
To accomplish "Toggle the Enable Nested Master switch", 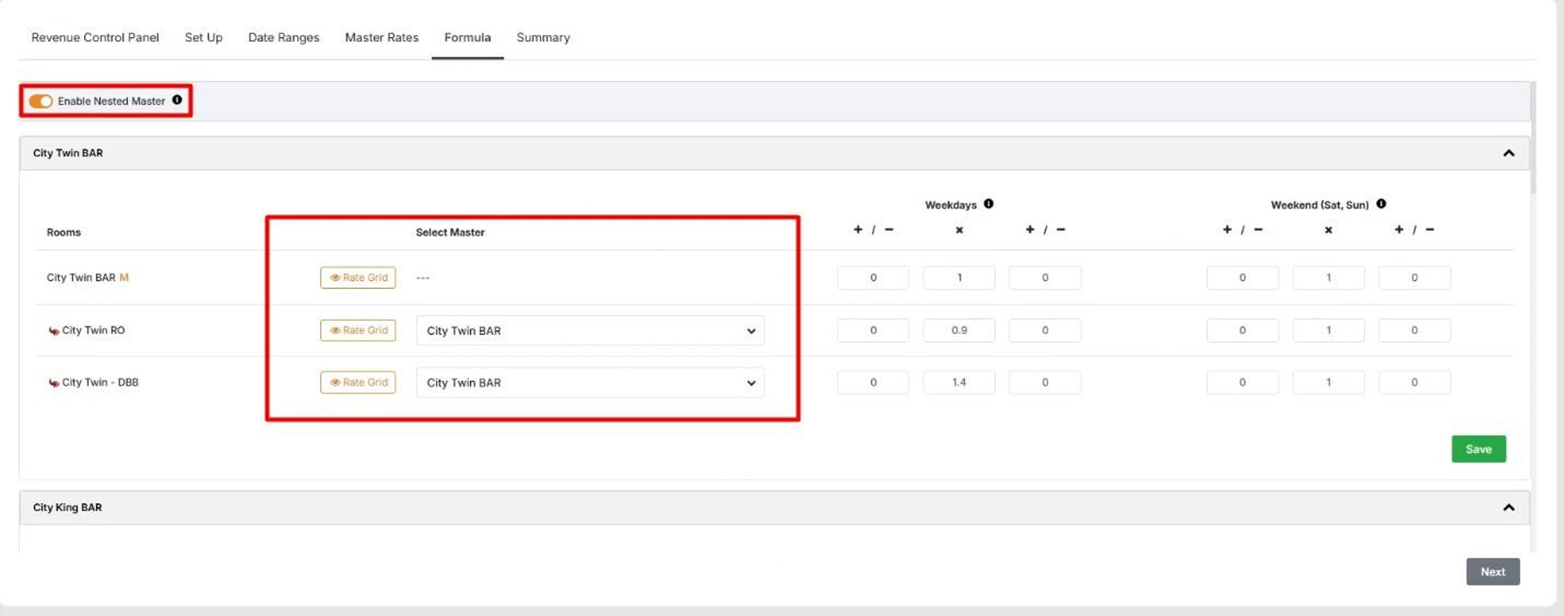I will (x=41, y=101).
